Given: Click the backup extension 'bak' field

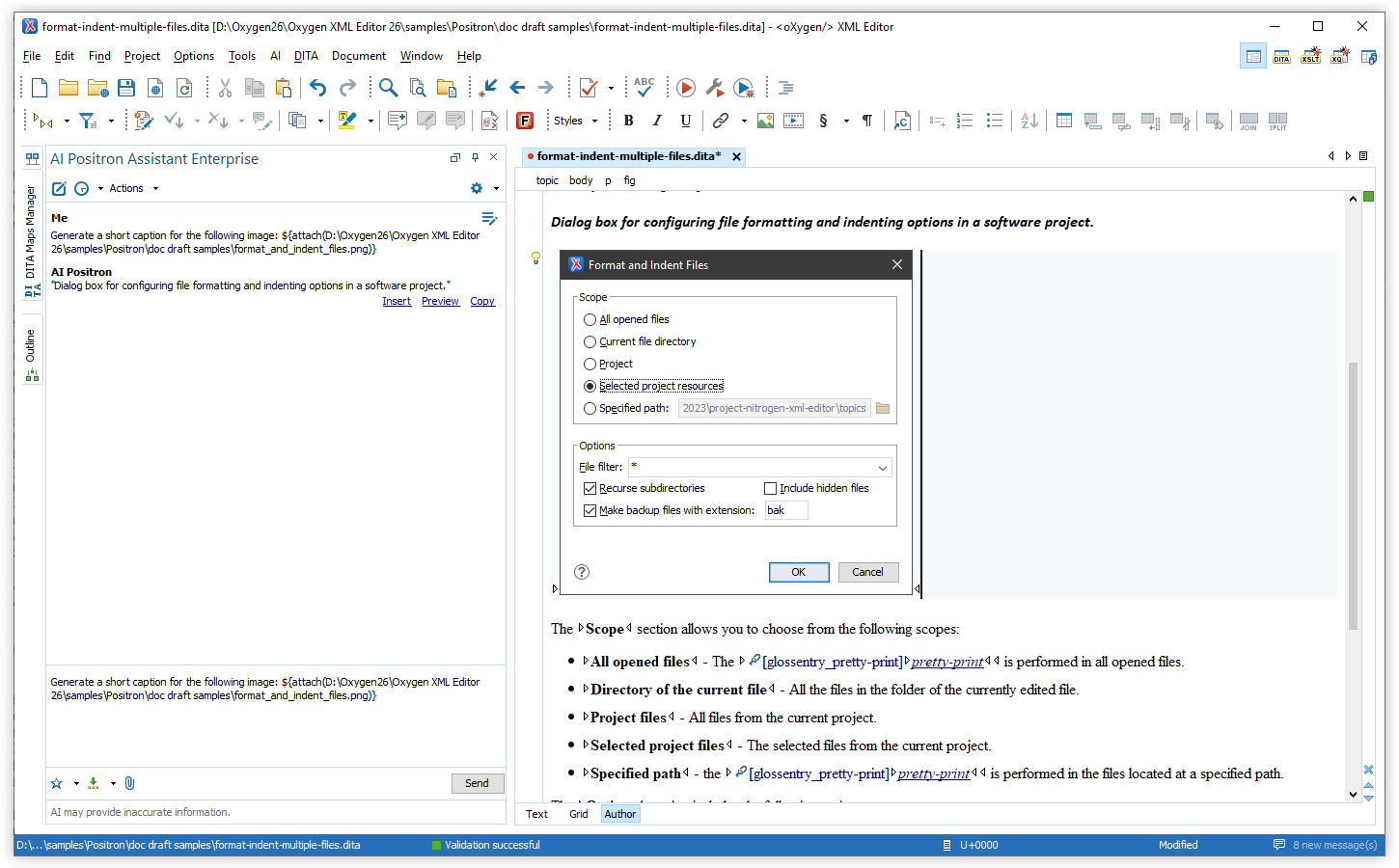Looking at the screenshot, I should [x=786, y=510].
